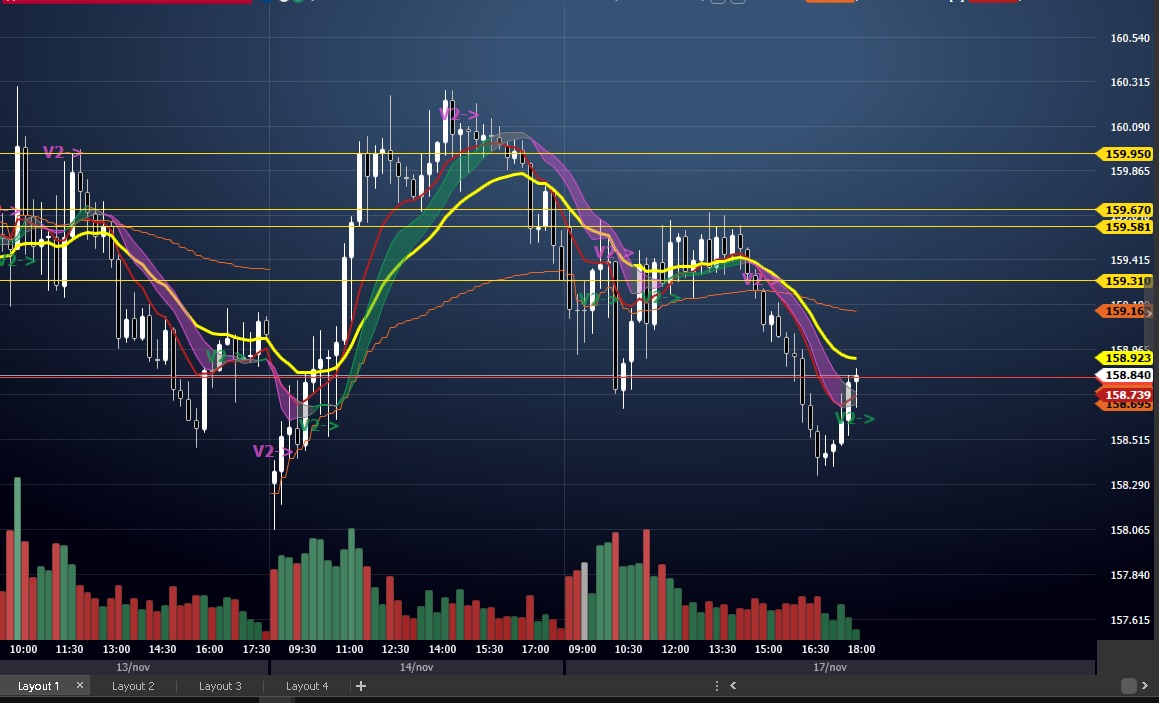Close the Layout 1 tab
The image size is (1159, 703).
80,686
